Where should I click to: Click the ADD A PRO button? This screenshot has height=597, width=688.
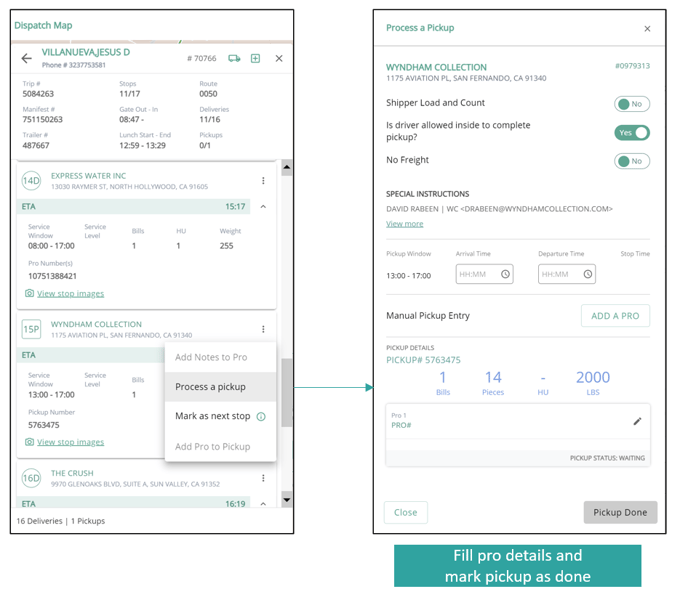615,316
